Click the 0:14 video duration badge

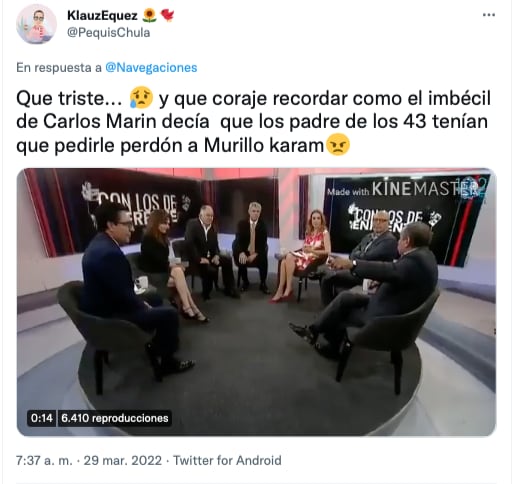(42, 418)
